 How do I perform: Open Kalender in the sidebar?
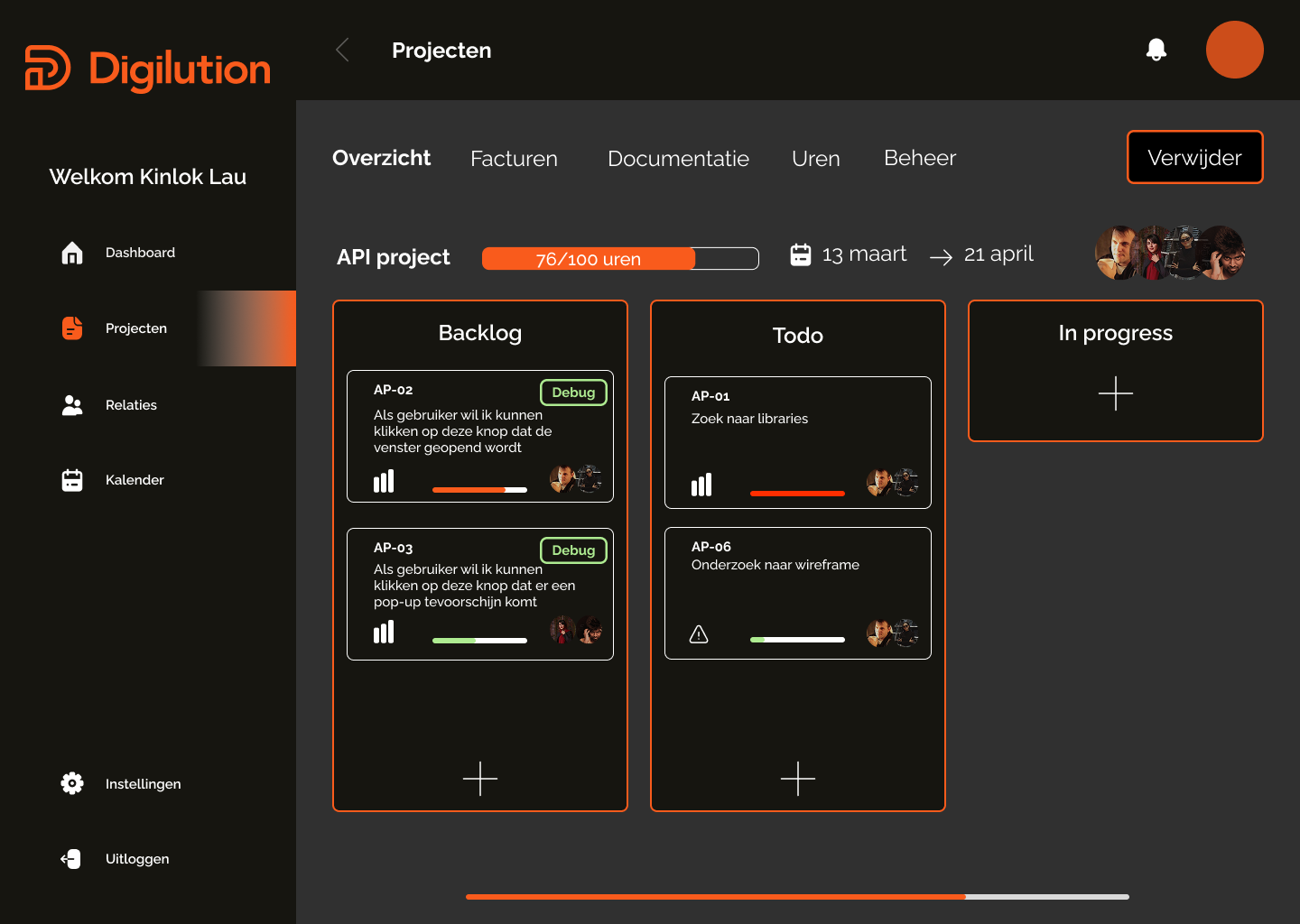click(135, 480)
